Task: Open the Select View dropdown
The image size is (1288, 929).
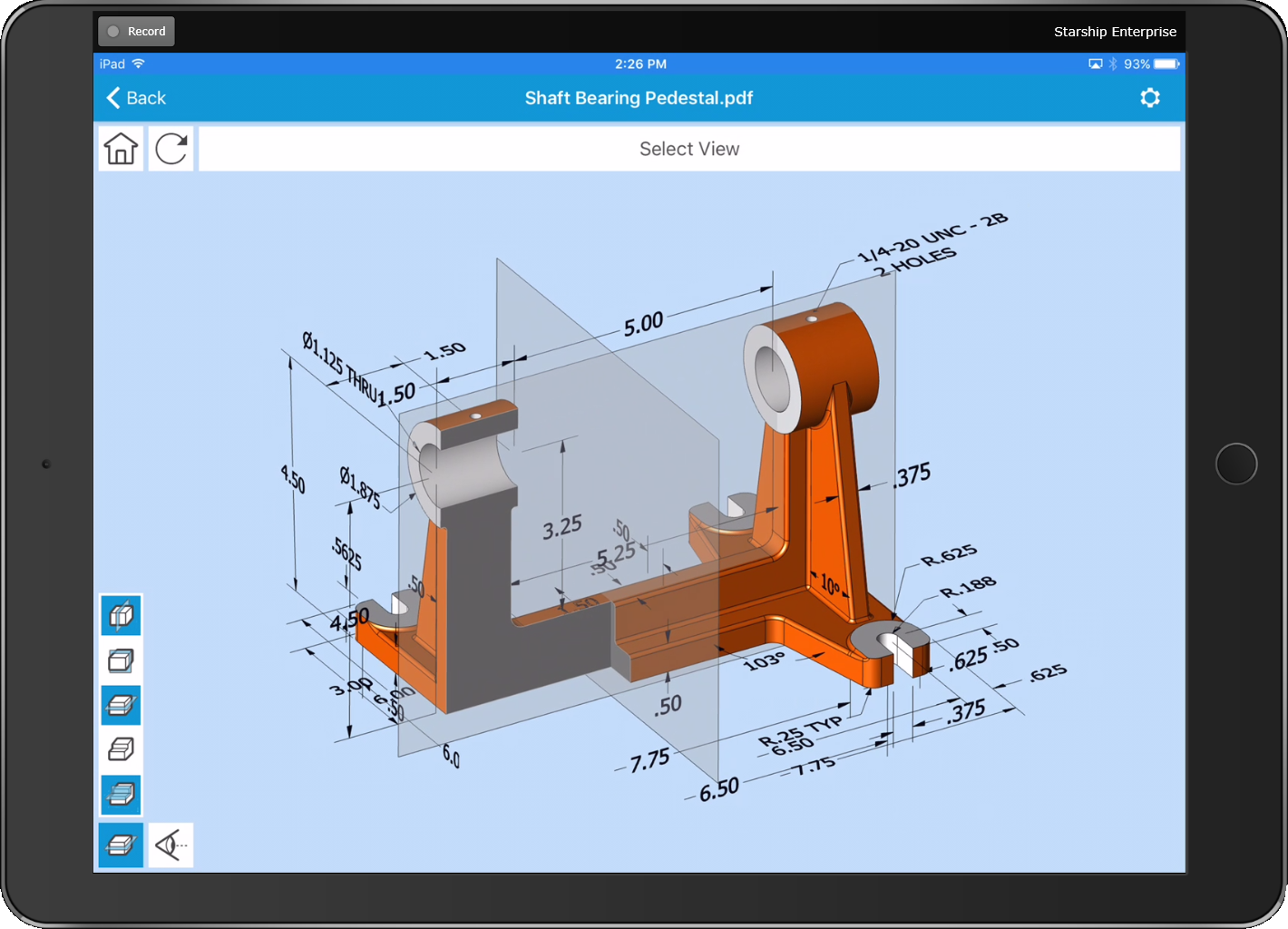Action: [689, 149]
